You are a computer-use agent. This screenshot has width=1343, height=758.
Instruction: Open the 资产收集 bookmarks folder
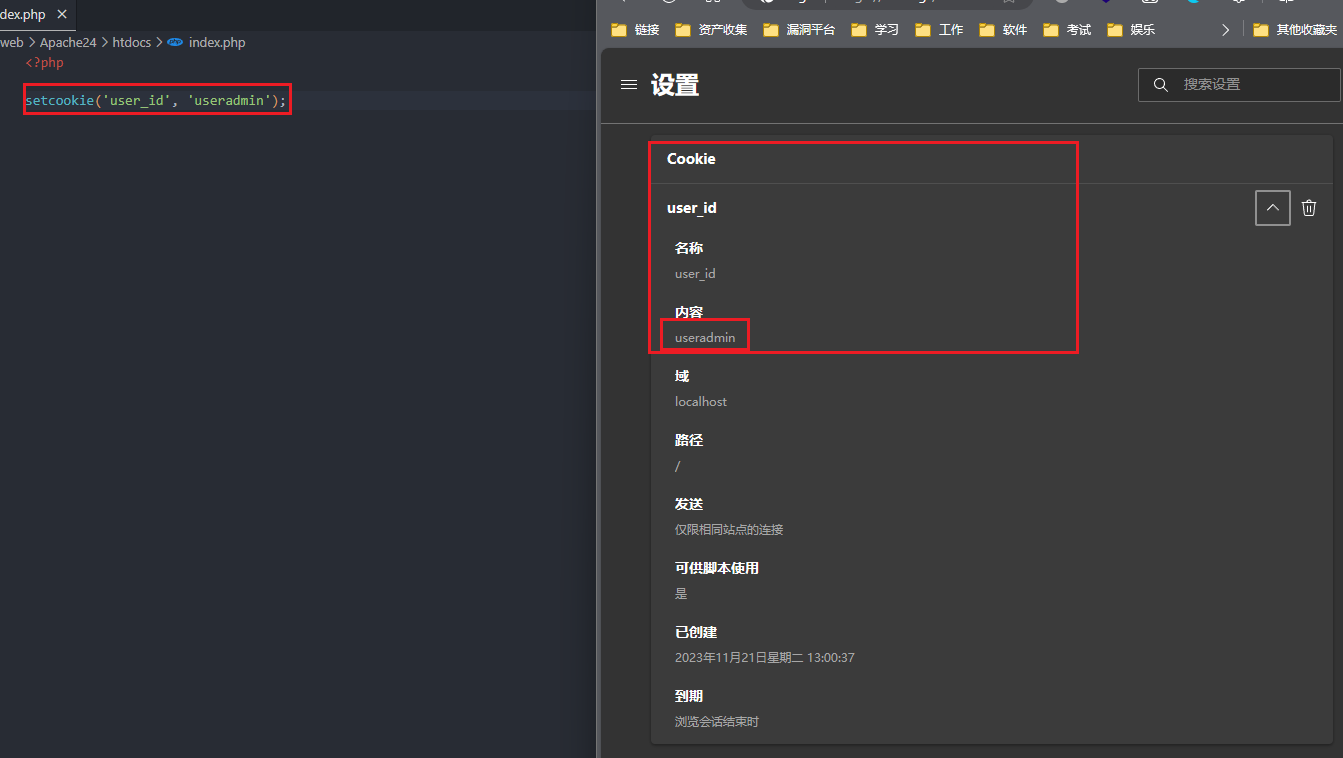(x=711, y=30)
